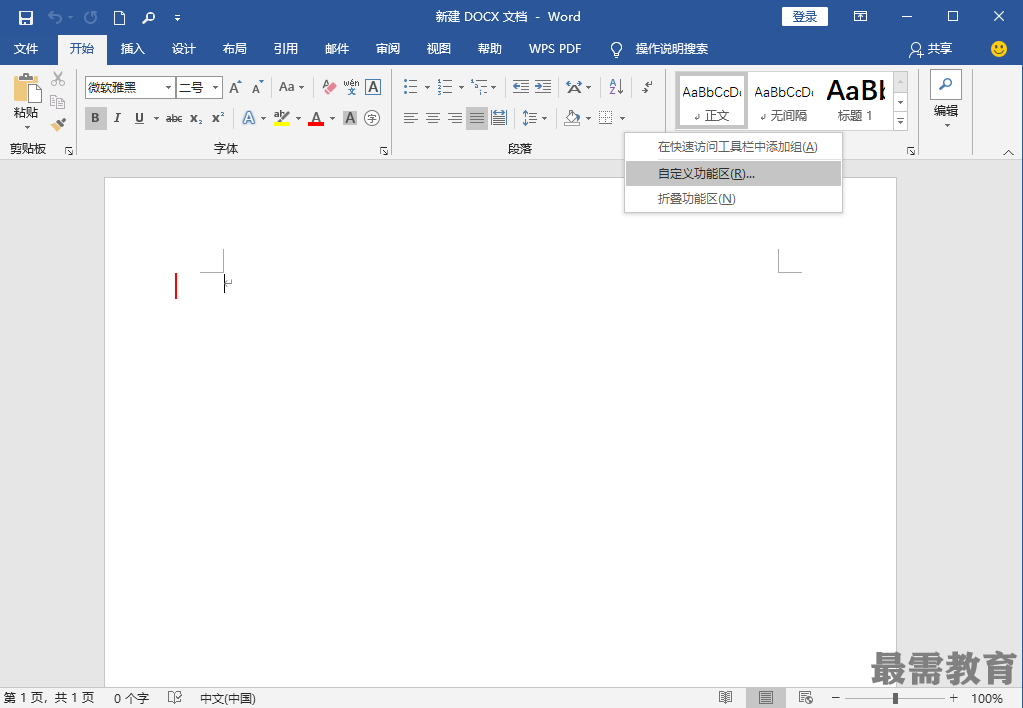
Task: Expand the borders dropdown arrow
Action: 622,119
